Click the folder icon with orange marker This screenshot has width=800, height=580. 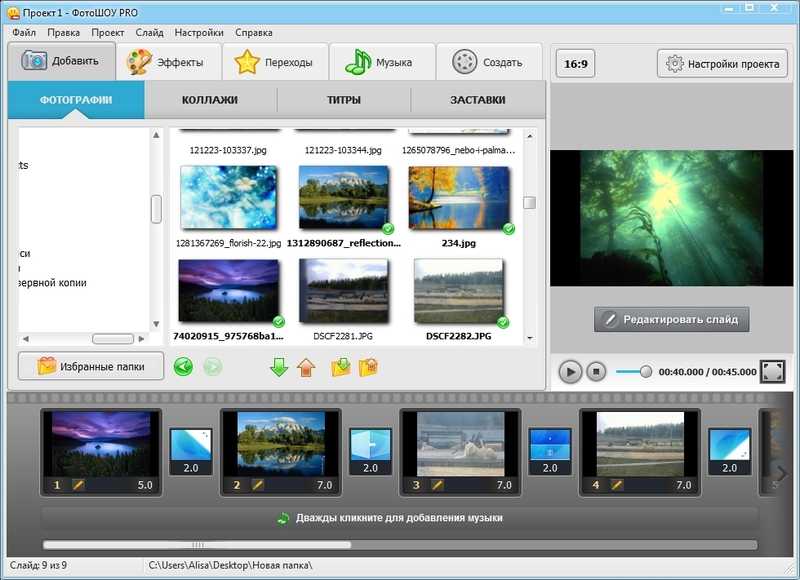point(368,367)
